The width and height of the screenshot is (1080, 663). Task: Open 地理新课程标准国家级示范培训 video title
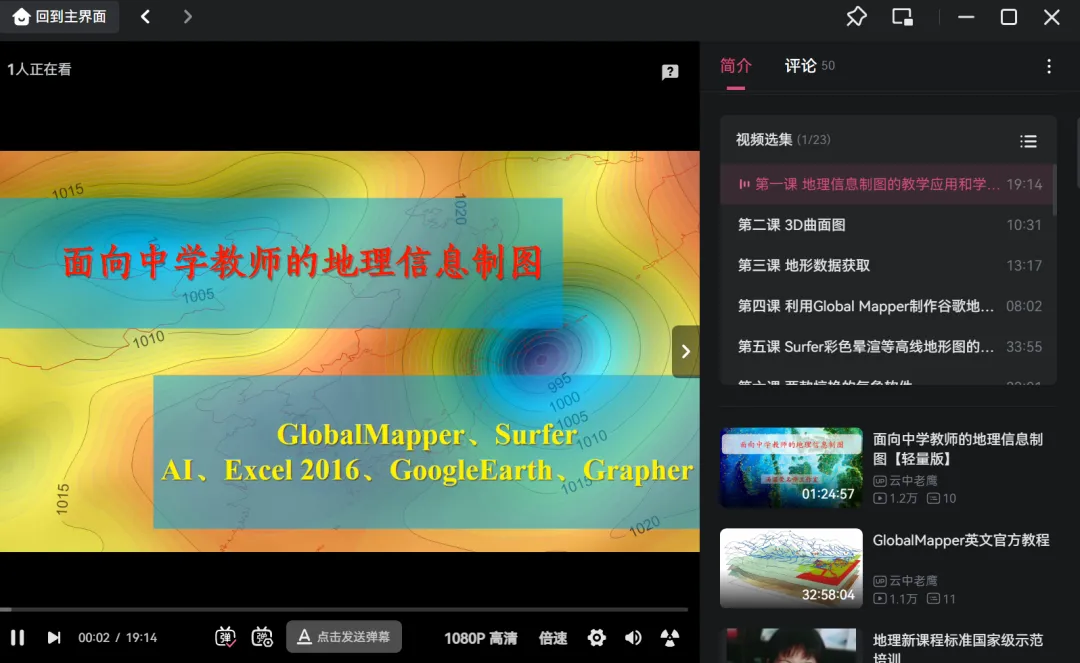(x=957, y=649)
